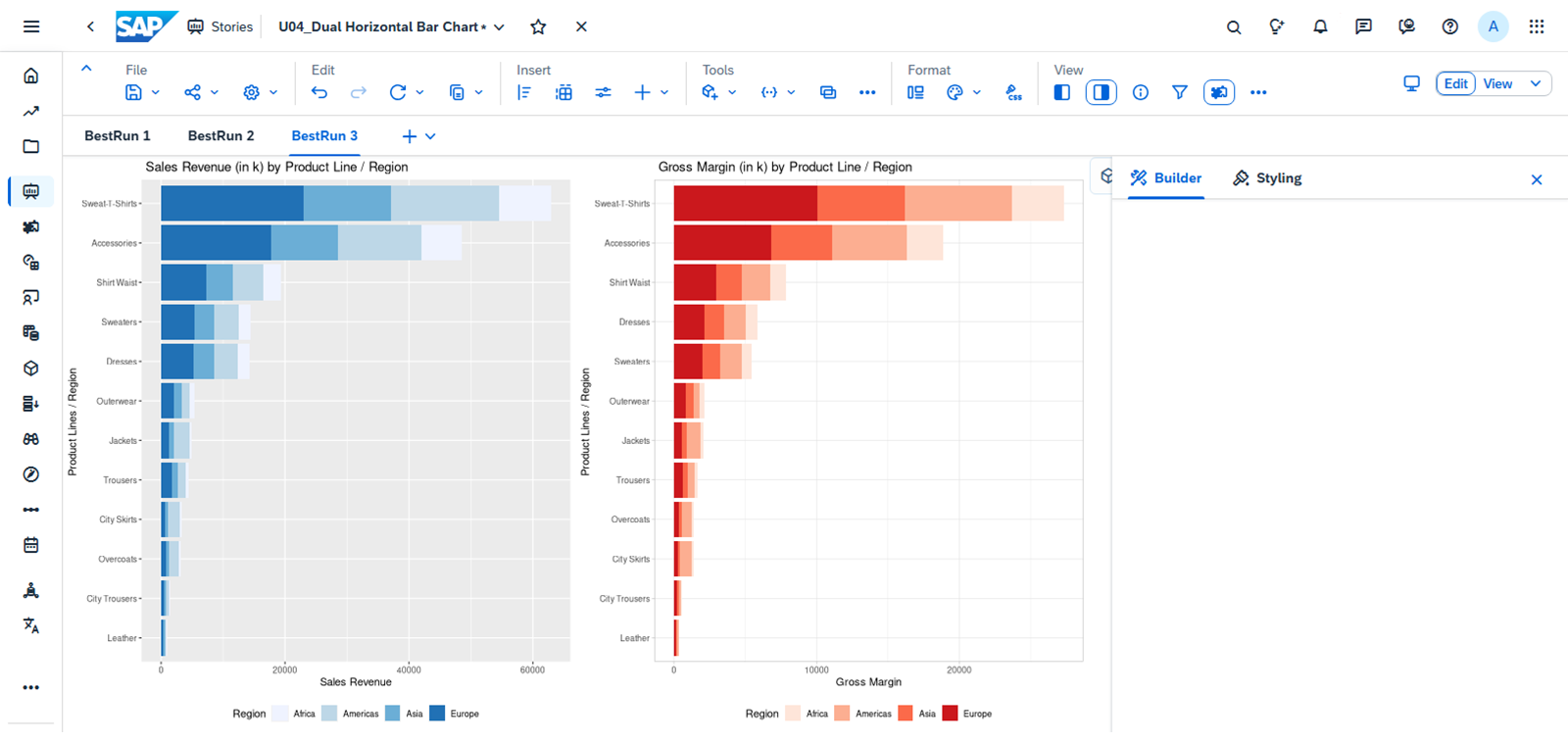Expand the Insert plus dropdown arrow
The height and width of the screenshot is (742, 1568).
tap(664, 92)
